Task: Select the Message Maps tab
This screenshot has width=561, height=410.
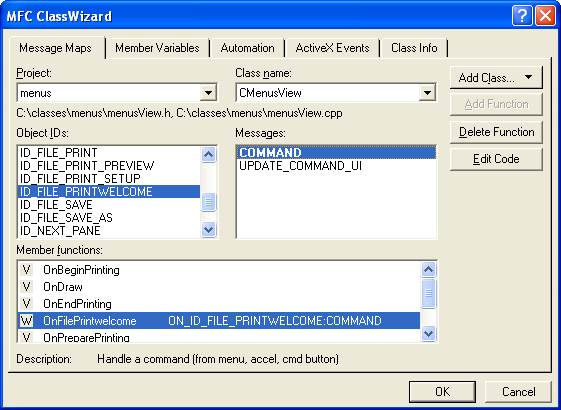Action: [x=56, y=48]
